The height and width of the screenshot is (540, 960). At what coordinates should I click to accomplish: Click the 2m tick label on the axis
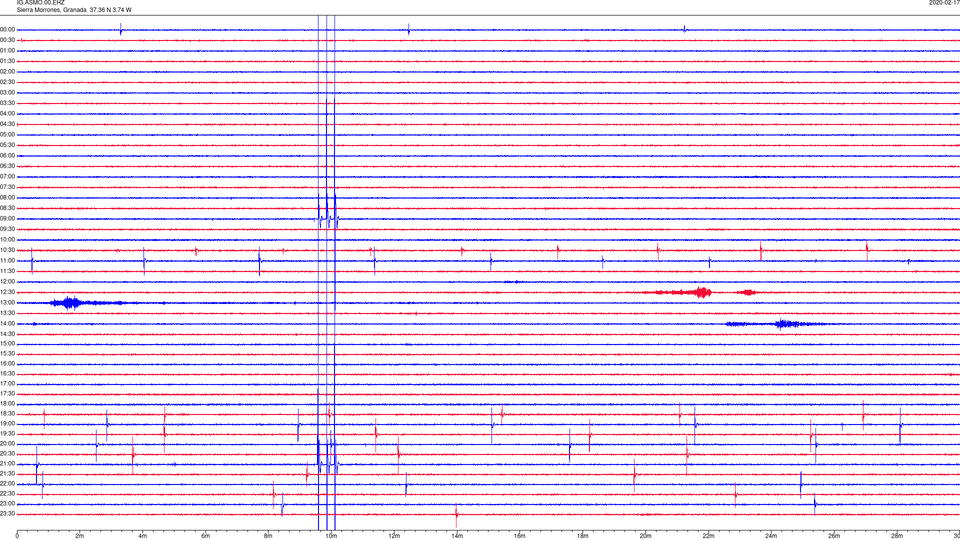[x=80, y=536]
